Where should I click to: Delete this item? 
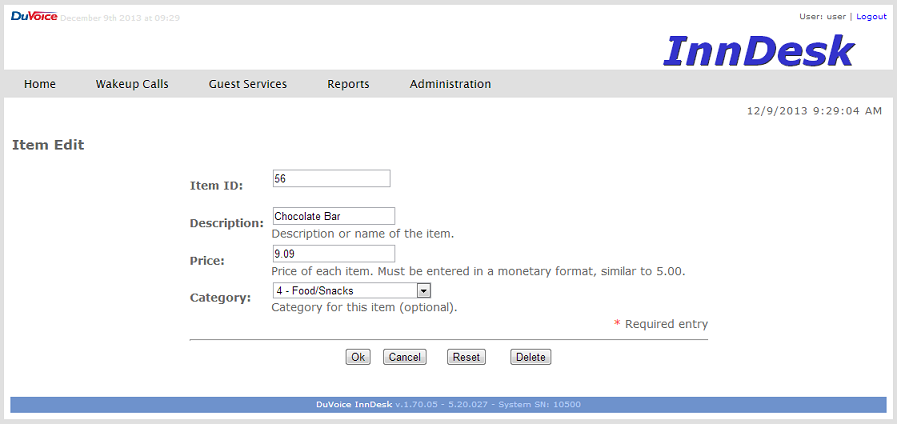coord(530,357)
